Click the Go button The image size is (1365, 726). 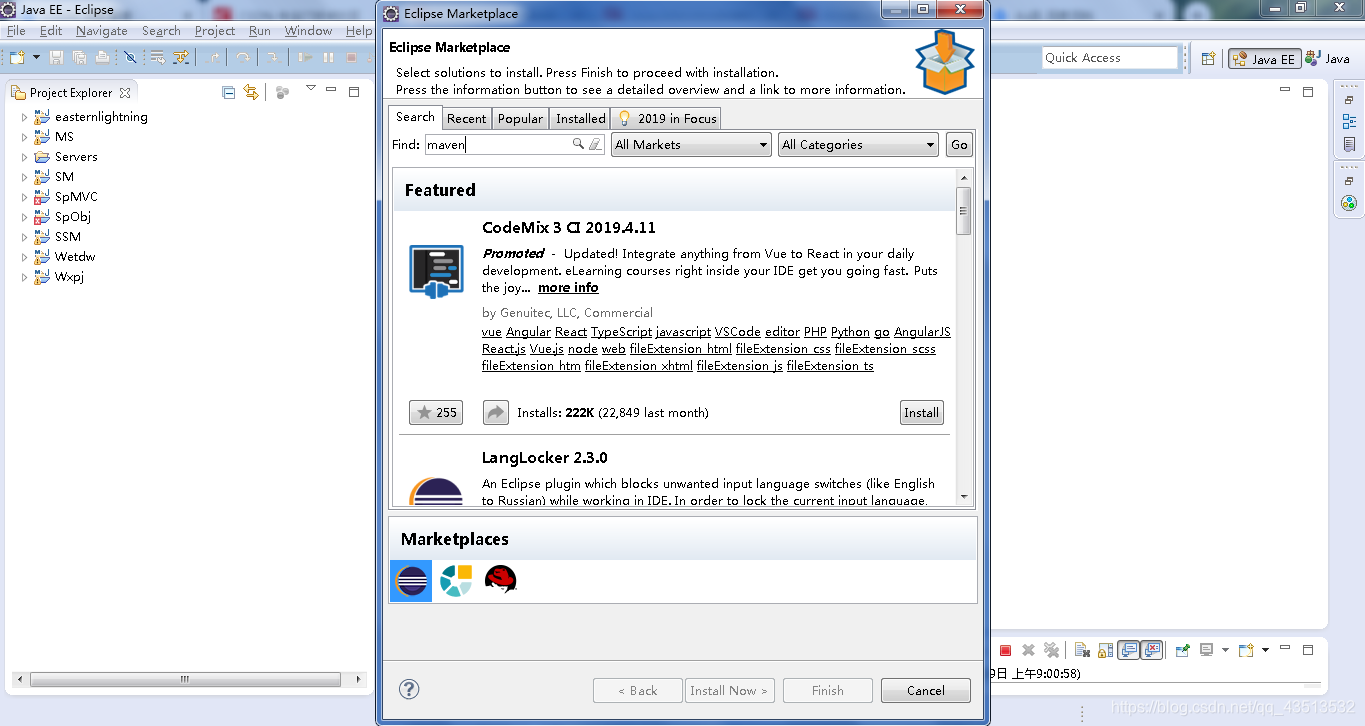(959, 145)
